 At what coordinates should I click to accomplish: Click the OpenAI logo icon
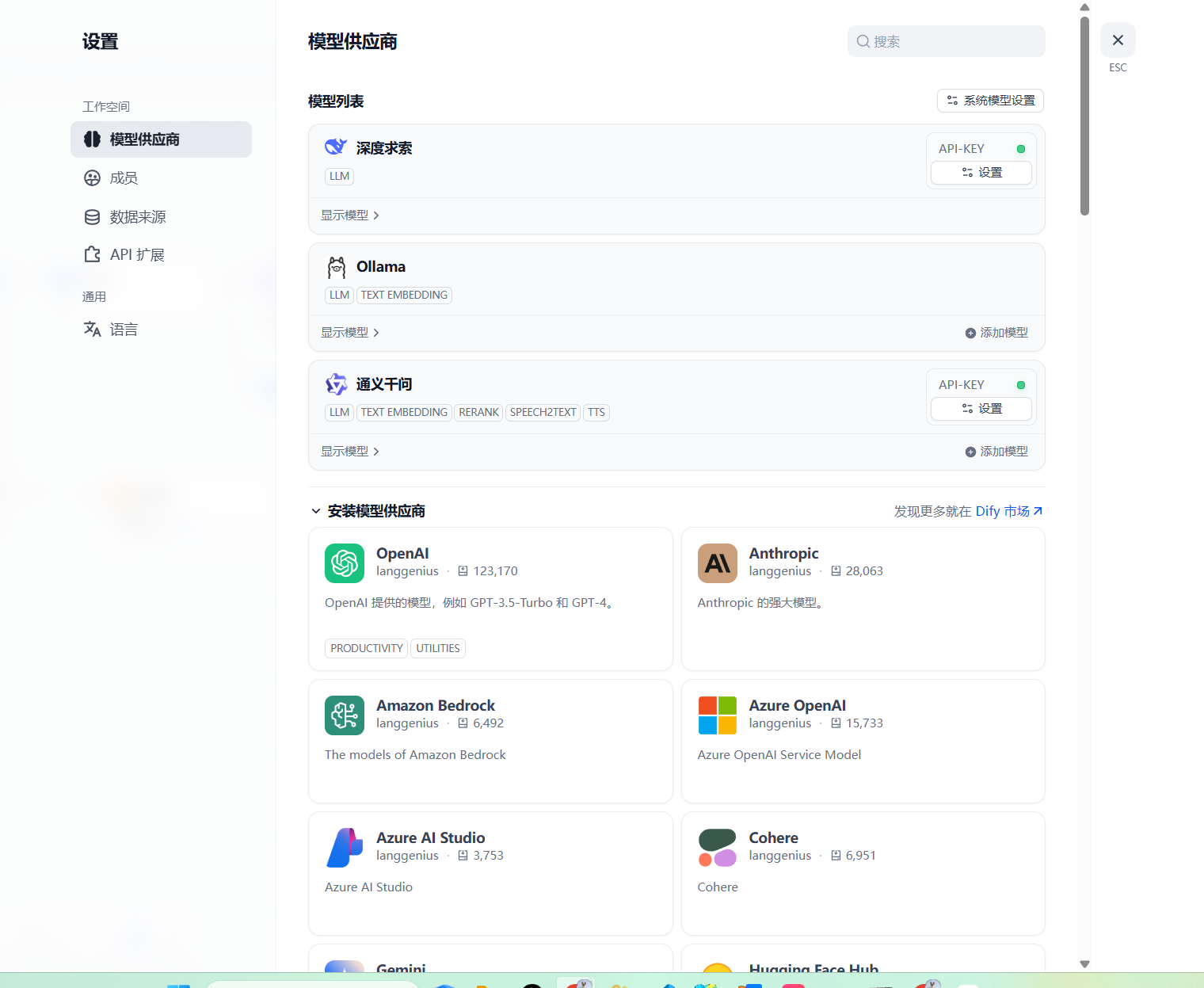click(x=345, y=563)
